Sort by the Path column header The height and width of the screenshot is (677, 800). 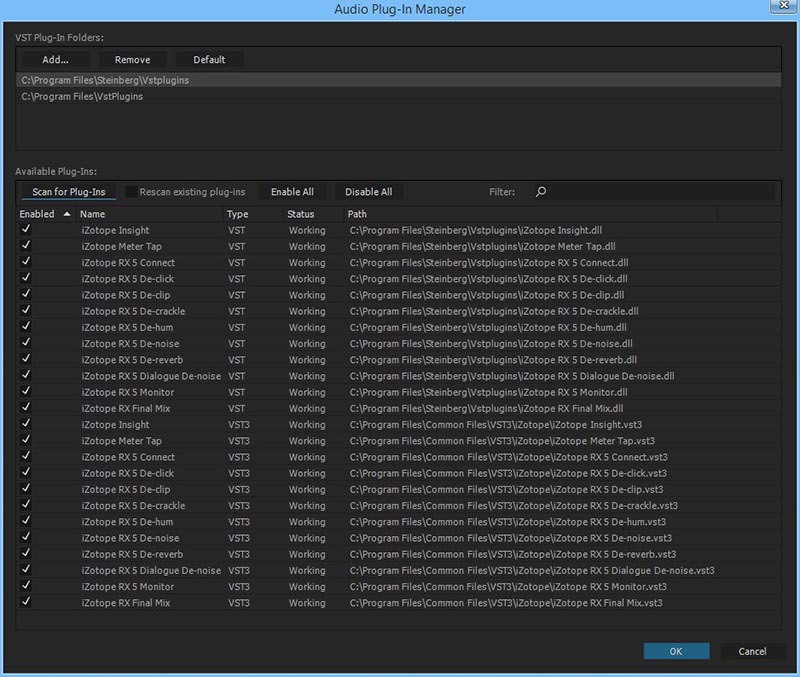531,214
